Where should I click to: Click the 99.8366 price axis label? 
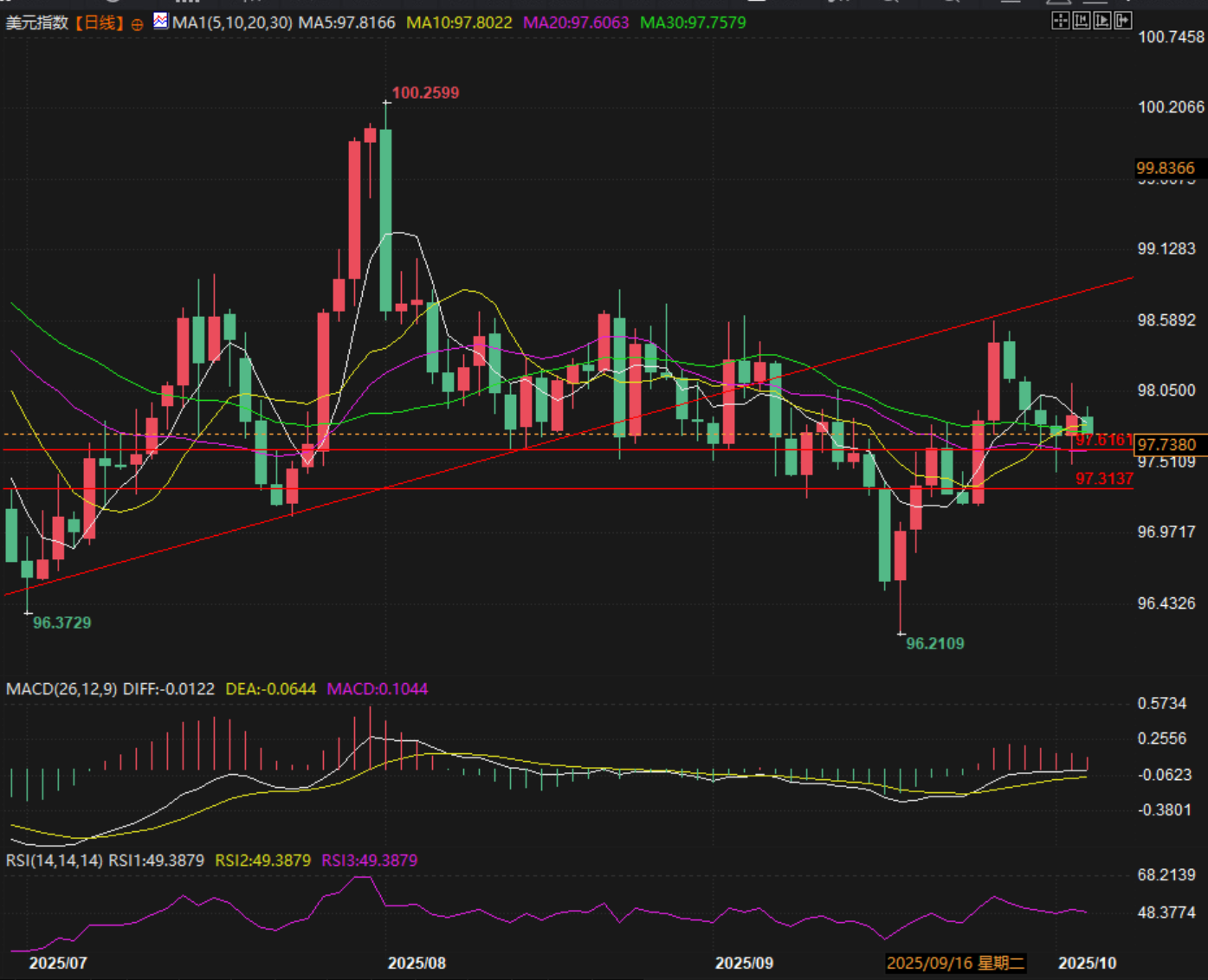[1165, 168]
